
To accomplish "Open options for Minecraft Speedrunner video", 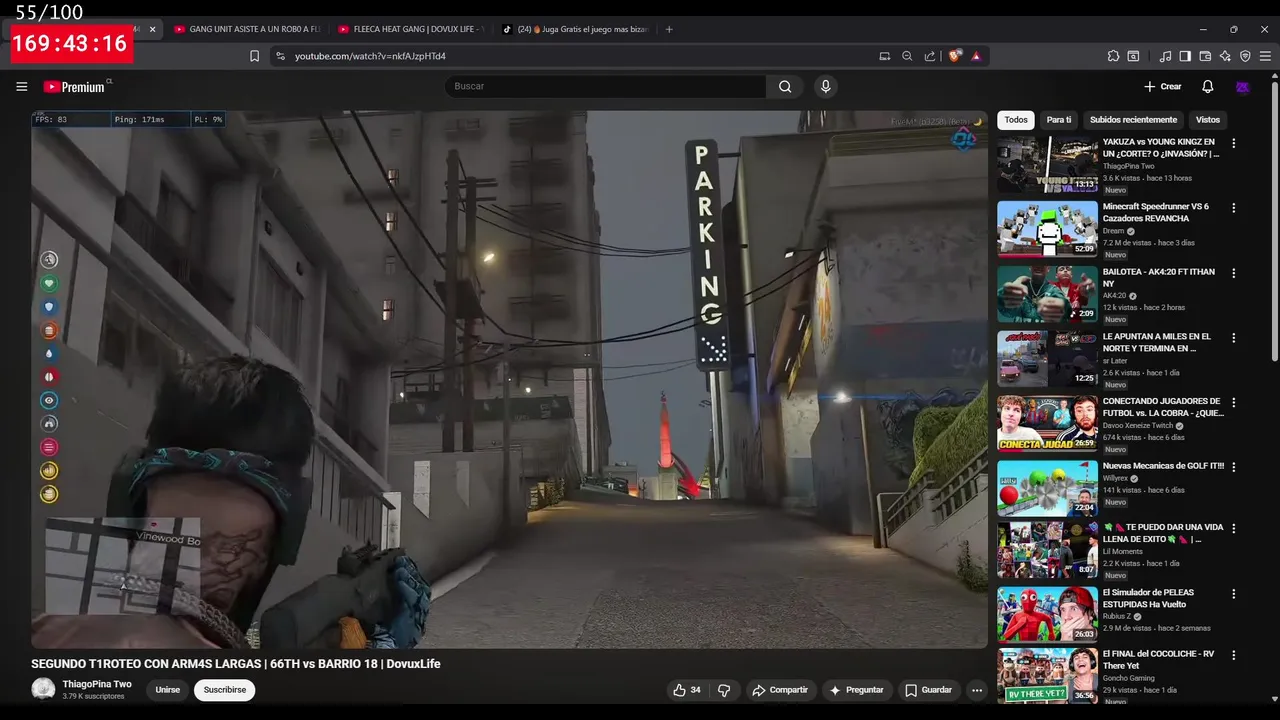I will pos(1233,208).
